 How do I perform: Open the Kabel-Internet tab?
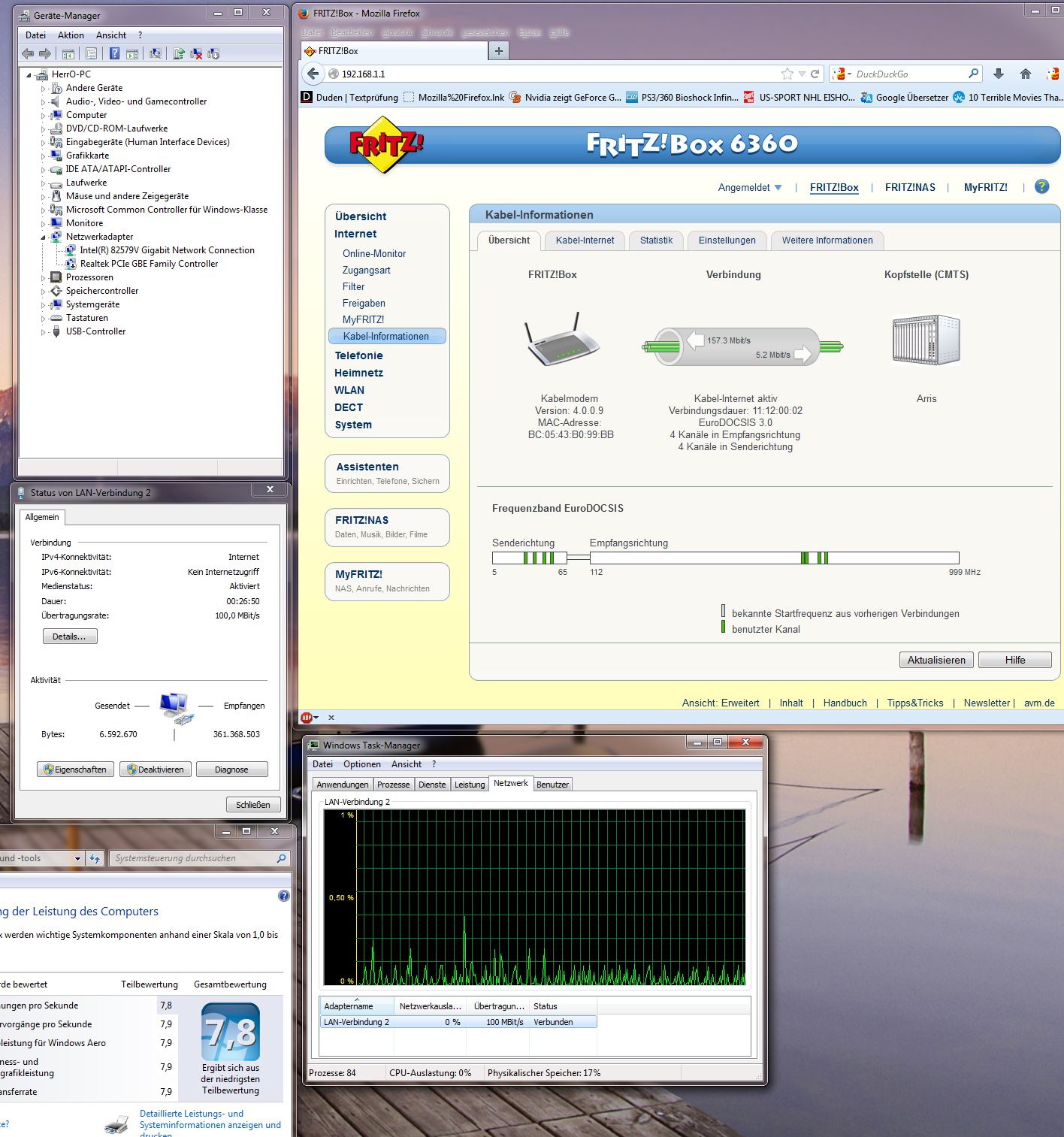tap(585, 240)
